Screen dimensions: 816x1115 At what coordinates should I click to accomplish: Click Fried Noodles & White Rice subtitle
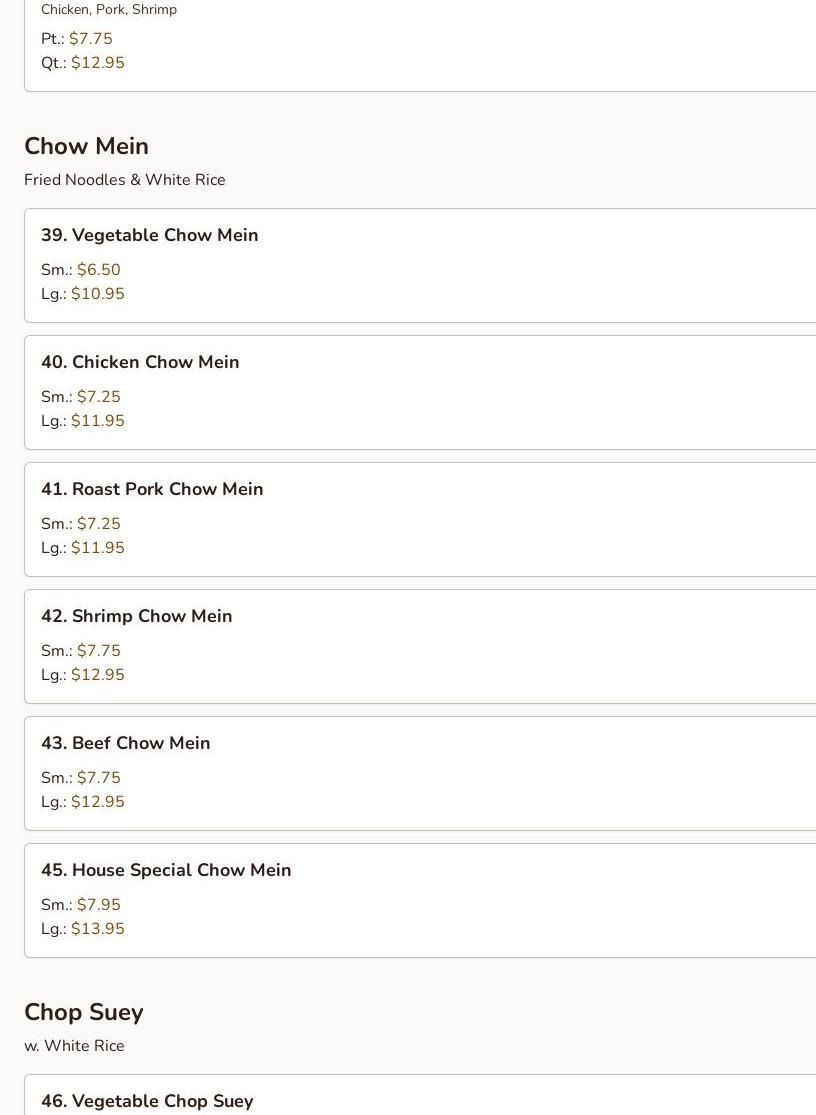point(125,180)
